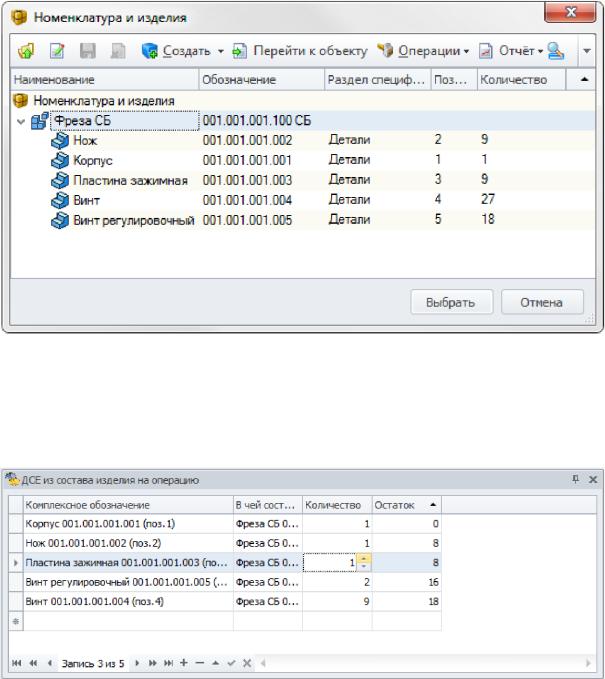The width and height of the screenshot is (605, 679).
Task: Click the Нож part icon
Action: (x=60, y=140)
